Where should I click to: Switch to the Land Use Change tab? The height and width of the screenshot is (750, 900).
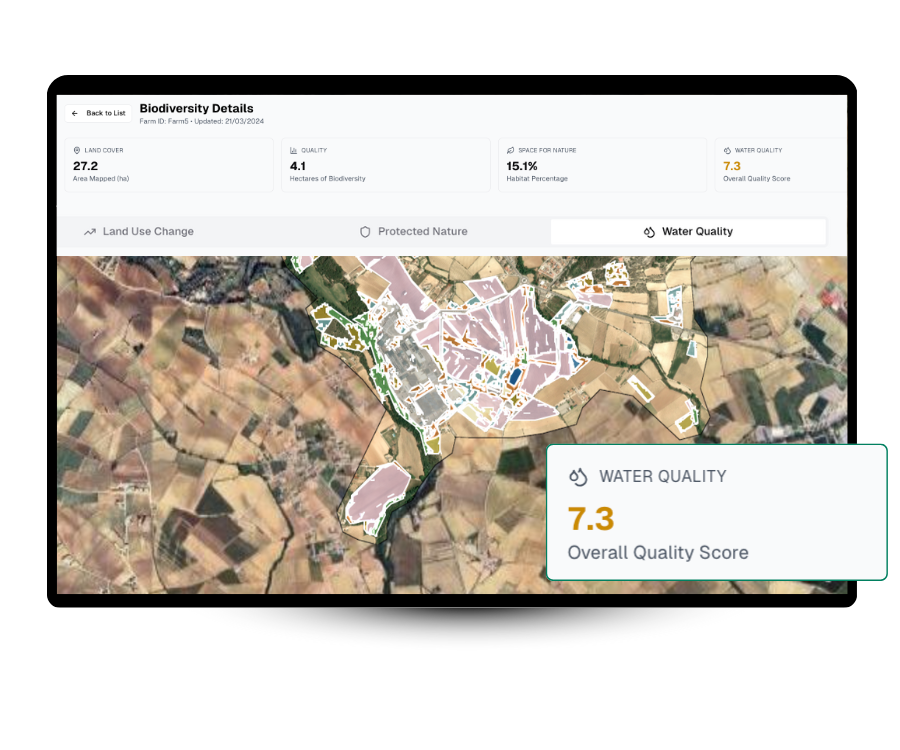[147, 231]
